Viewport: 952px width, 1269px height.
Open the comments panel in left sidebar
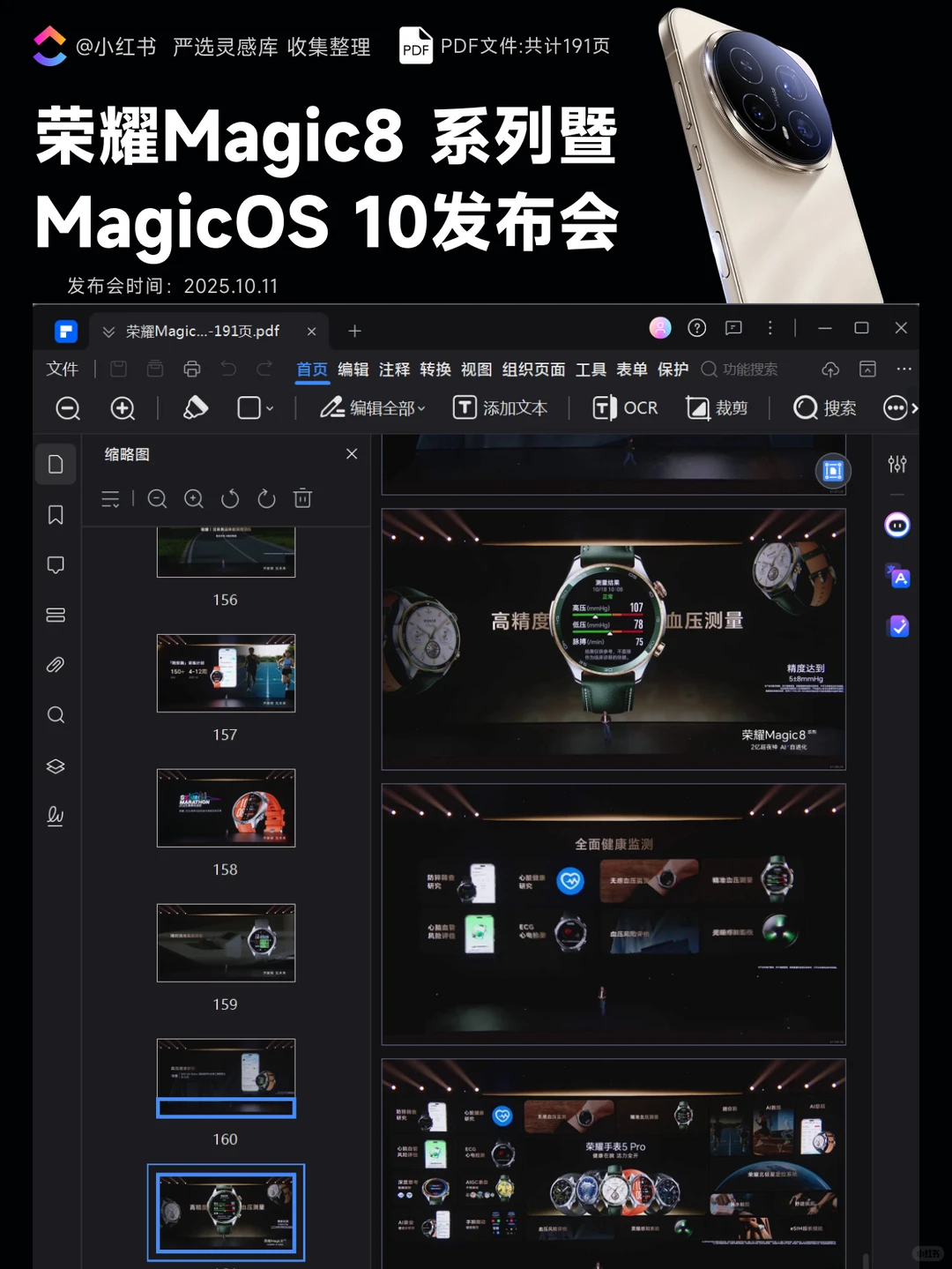[56, 564]
